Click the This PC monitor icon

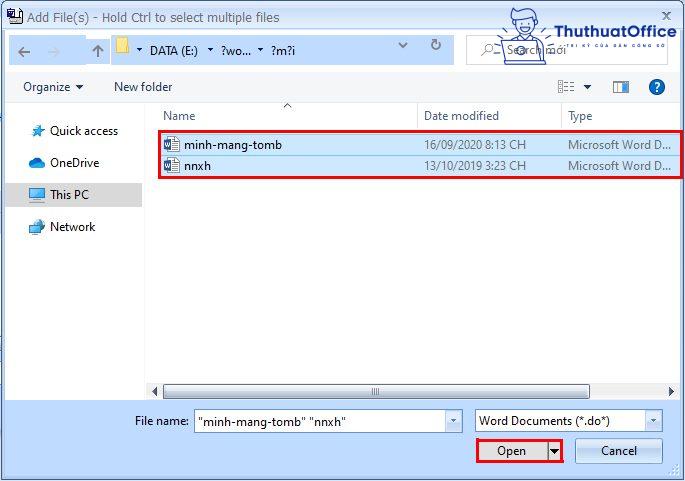(37, 194)
